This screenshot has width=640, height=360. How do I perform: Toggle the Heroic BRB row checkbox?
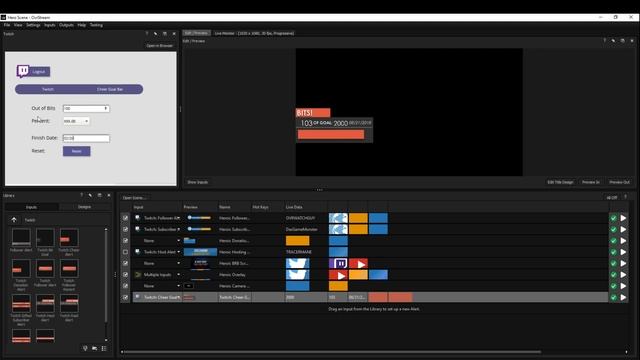[x=125, y=263]
